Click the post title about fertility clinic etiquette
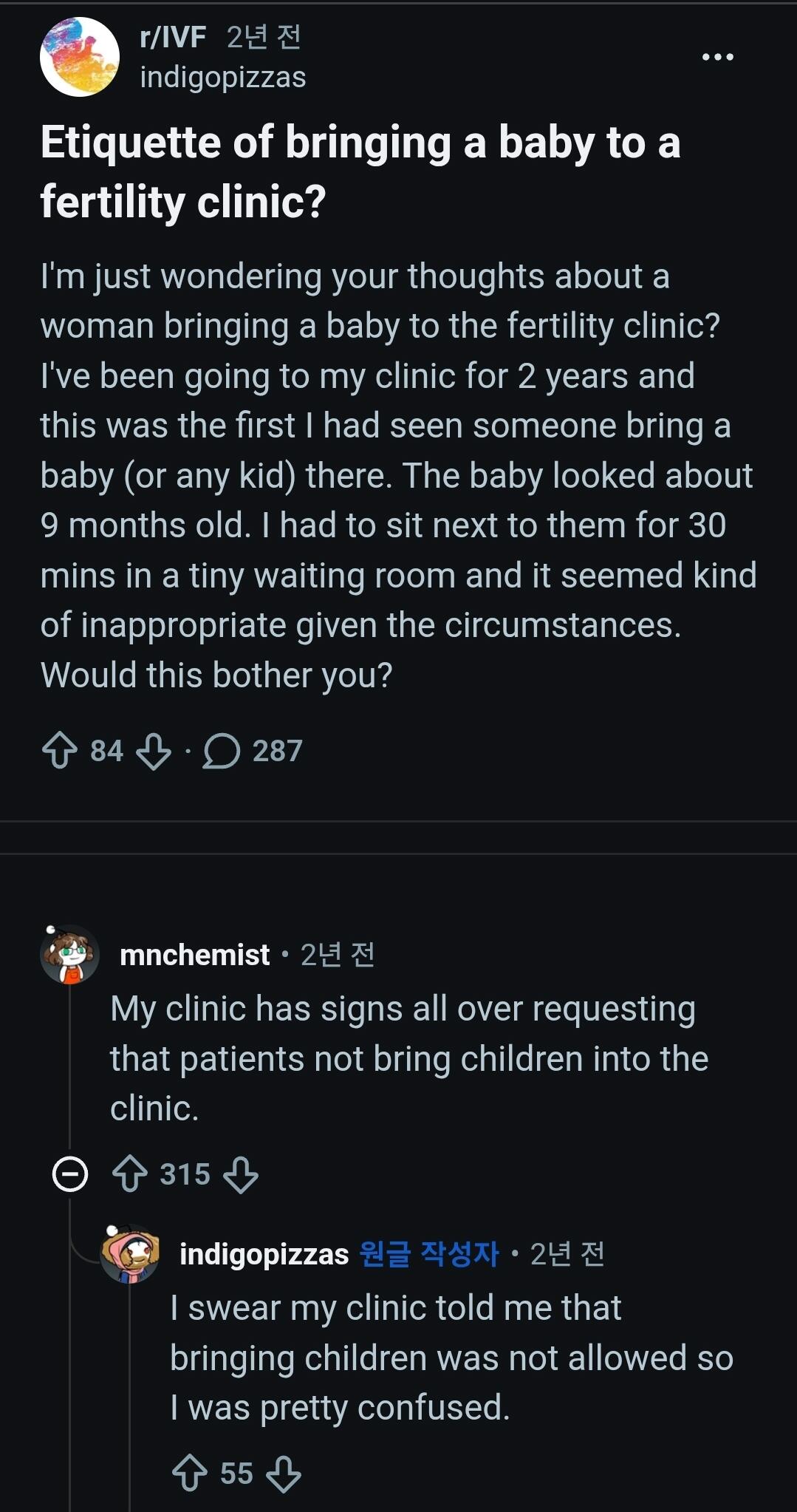This screenshot has height=1512, width=797. (x=360, y=171)
